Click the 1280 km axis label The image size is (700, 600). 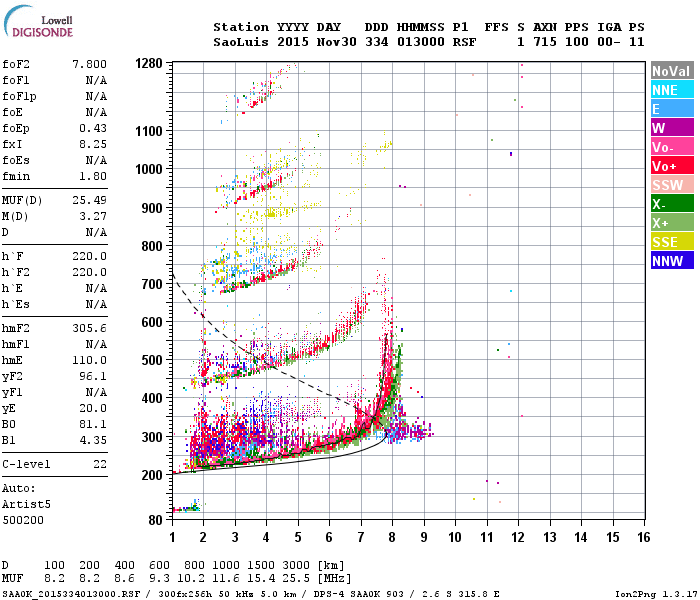(149, 63)
